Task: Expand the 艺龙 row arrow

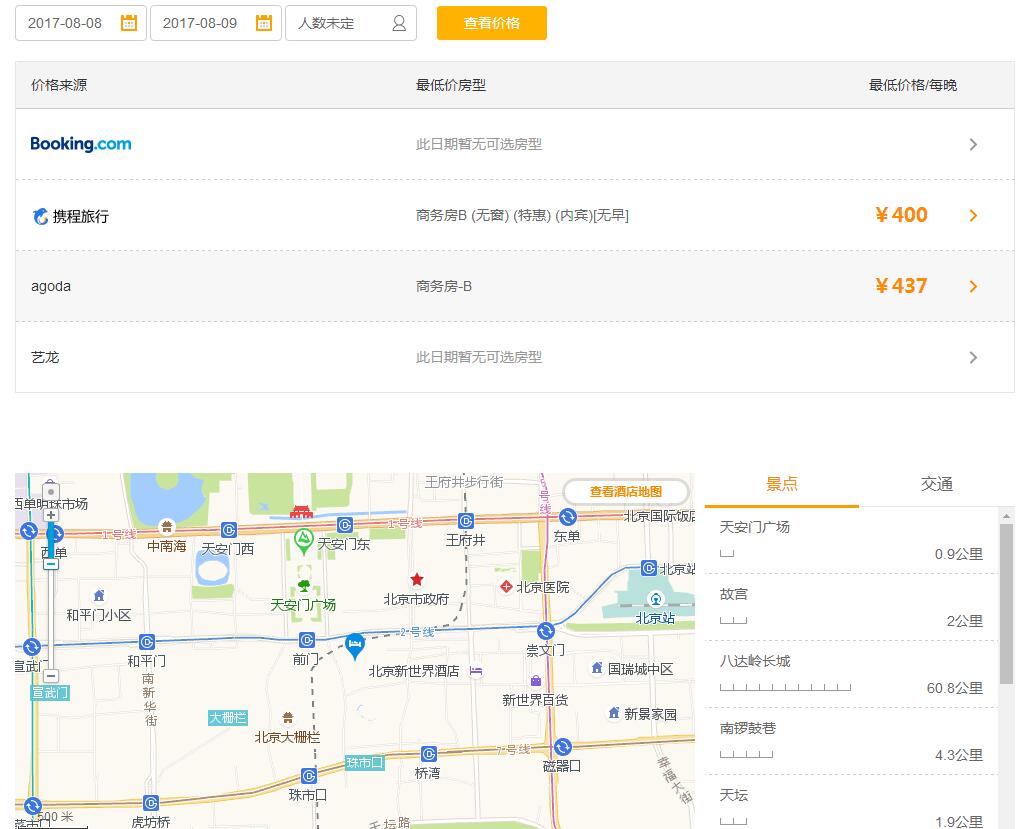Action: (x=973, y=358)
